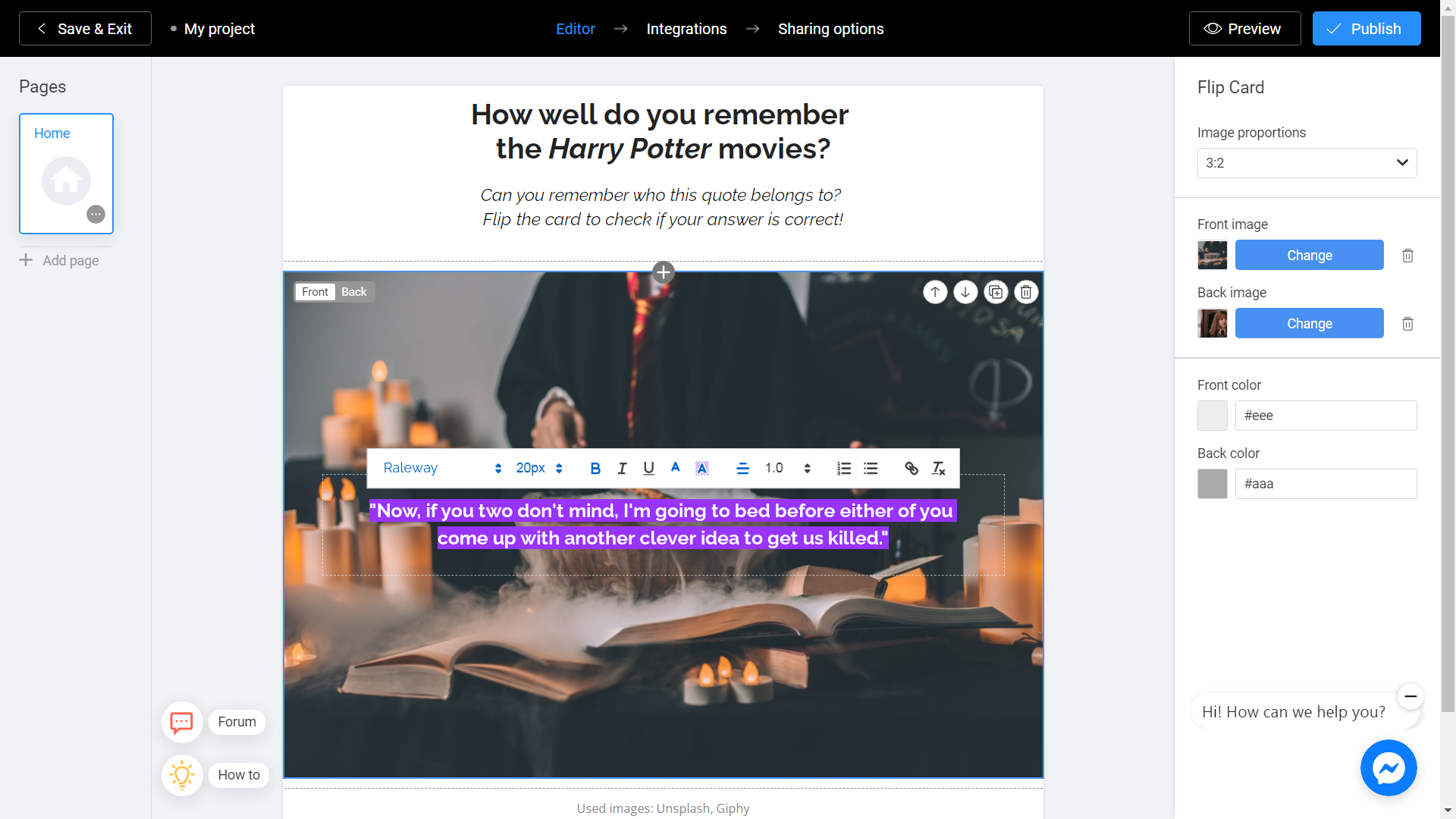This screenshot has width=1456, height=819.
Task: Open Editor tab
Action: (576, 29)
